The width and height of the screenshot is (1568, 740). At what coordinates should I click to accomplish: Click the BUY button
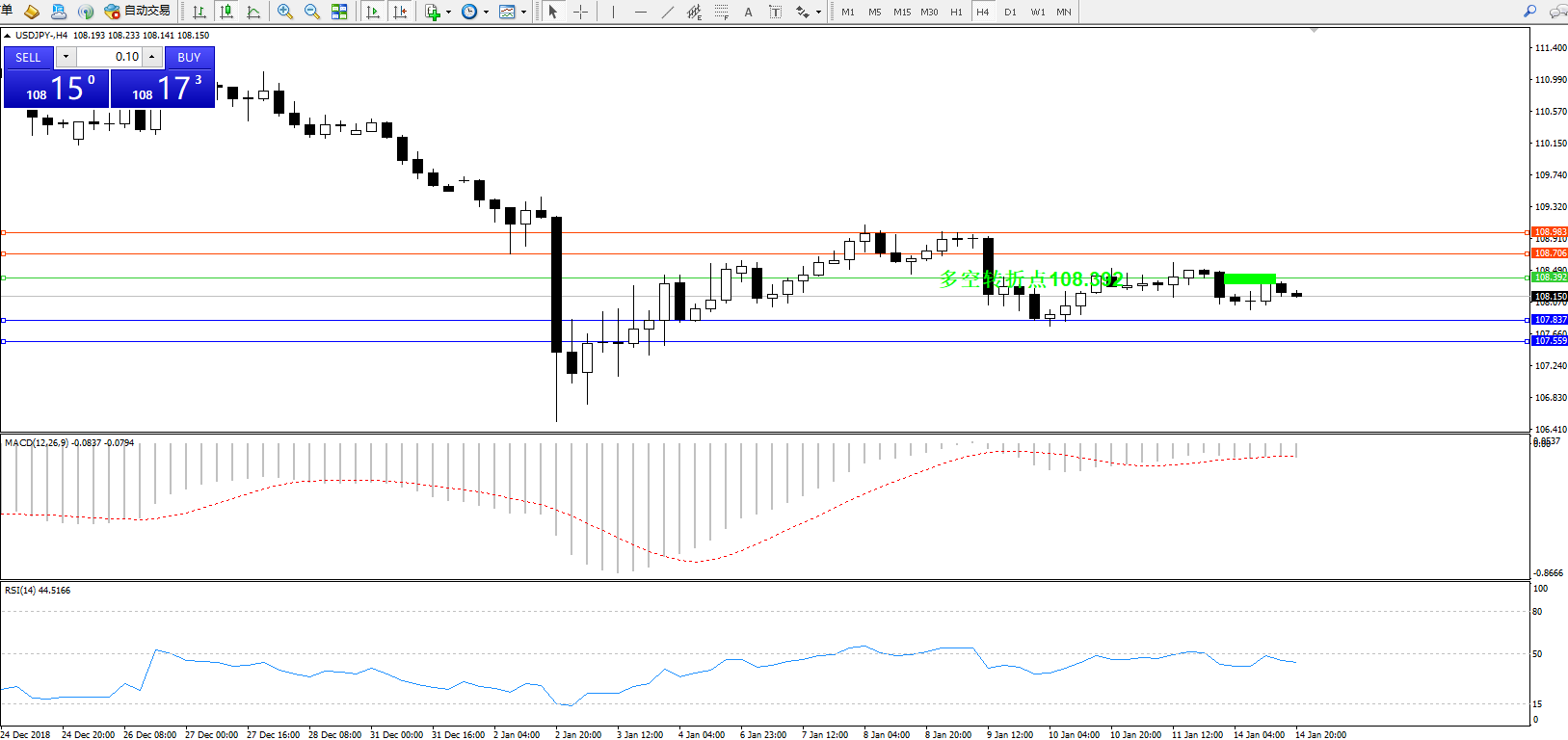point(189,58)
